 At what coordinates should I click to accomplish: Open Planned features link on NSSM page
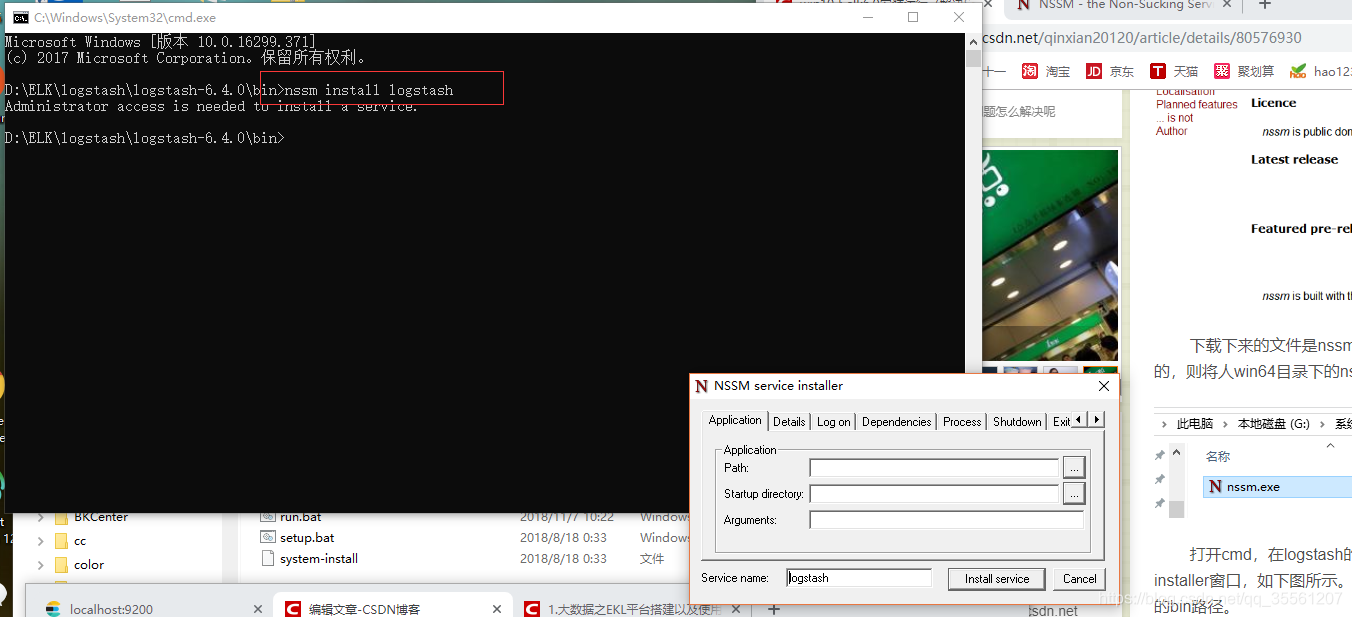(x=1197, y=104)
